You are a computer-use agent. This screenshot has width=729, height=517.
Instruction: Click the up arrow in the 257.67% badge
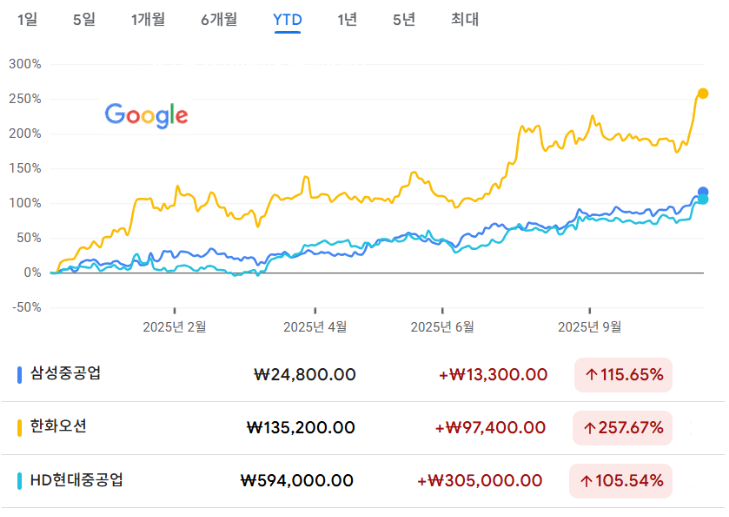point(591,428)
